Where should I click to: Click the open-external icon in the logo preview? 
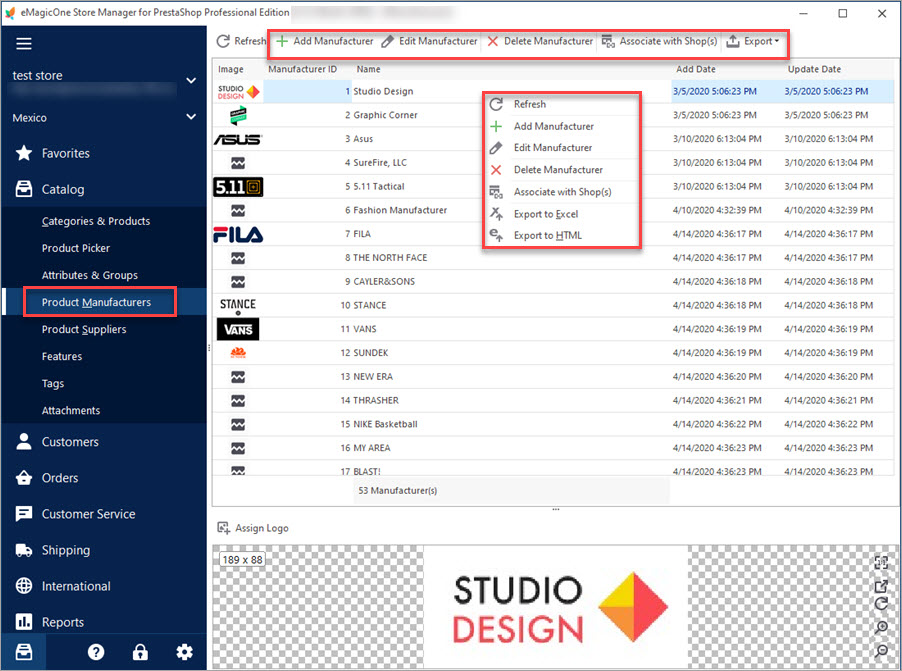tap(881, 586)
